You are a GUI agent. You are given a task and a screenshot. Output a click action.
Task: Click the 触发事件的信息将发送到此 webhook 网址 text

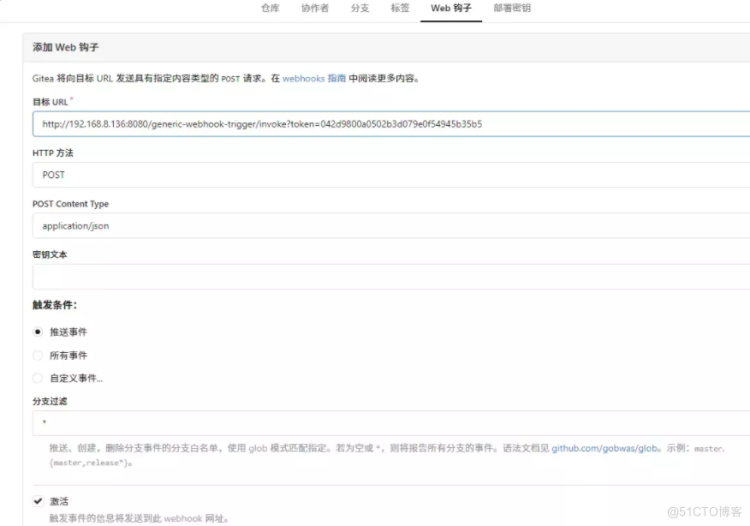(139, 518)
